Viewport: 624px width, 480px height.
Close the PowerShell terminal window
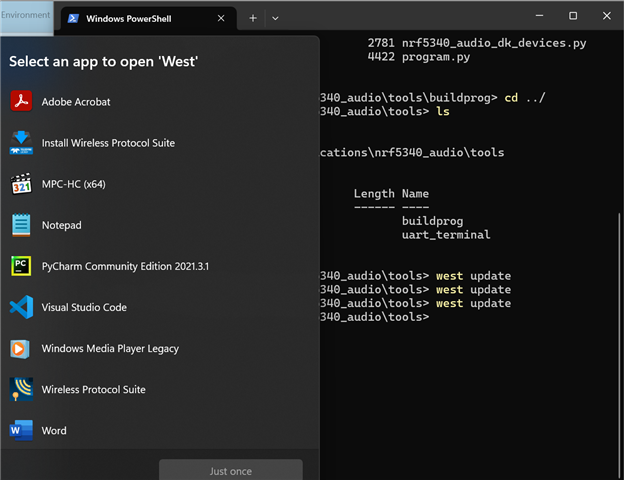[x=606, y=16]
